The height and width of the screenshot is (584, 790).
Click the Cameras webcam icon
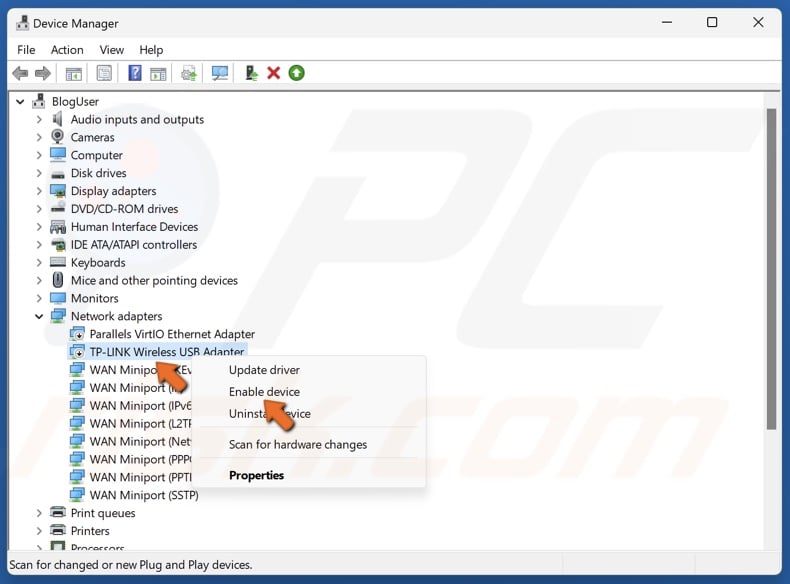57,137
